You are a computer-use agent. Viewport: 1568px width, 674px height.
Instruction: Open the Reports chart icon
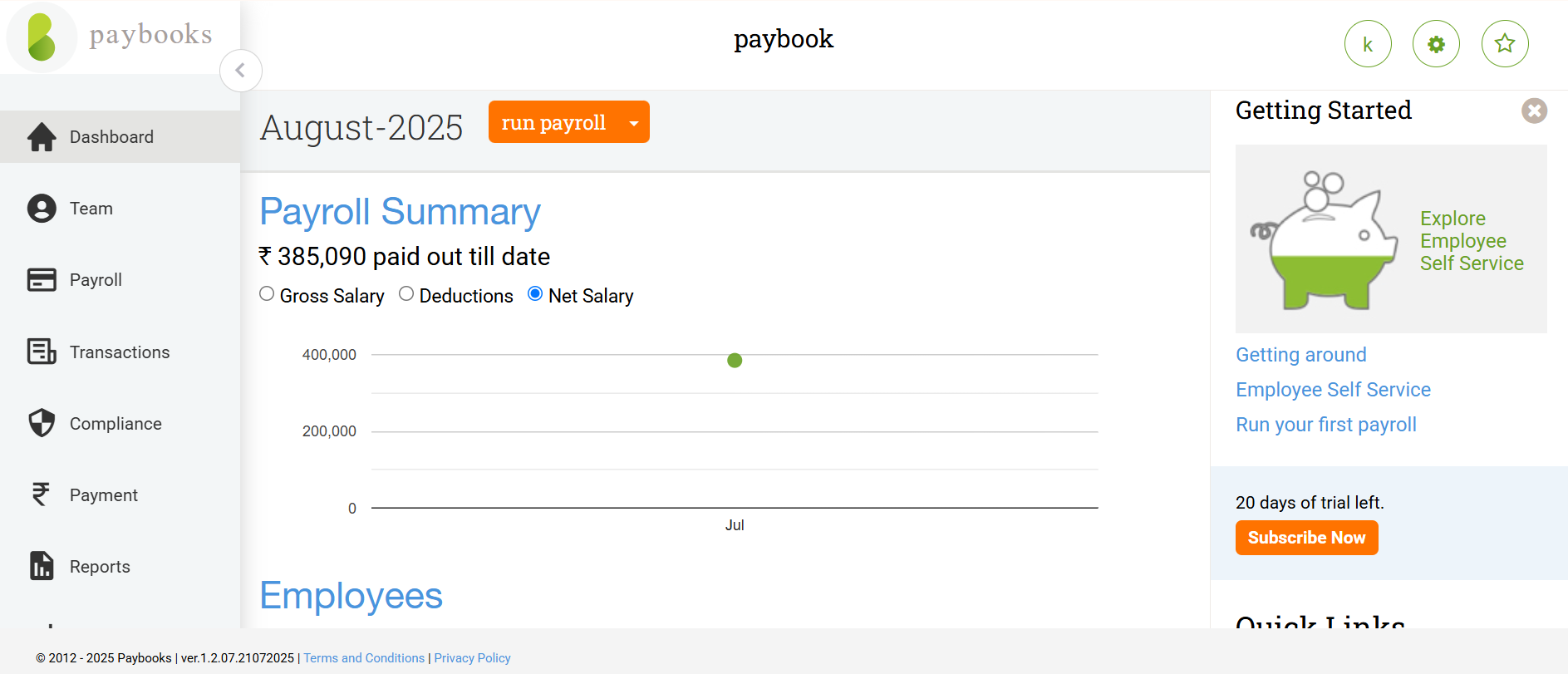(42, 566)
